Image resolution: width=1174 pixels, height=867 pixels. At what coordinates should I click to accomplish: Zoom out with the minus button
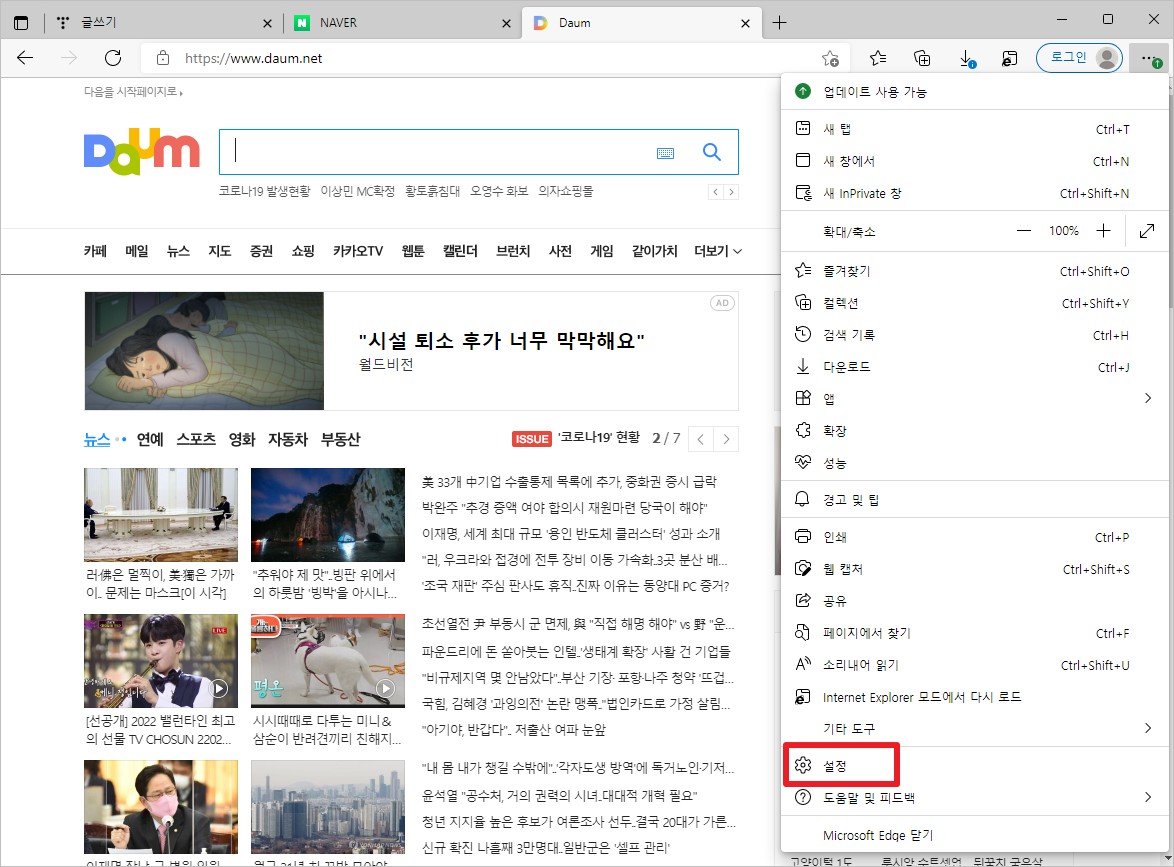point(1024,231)
